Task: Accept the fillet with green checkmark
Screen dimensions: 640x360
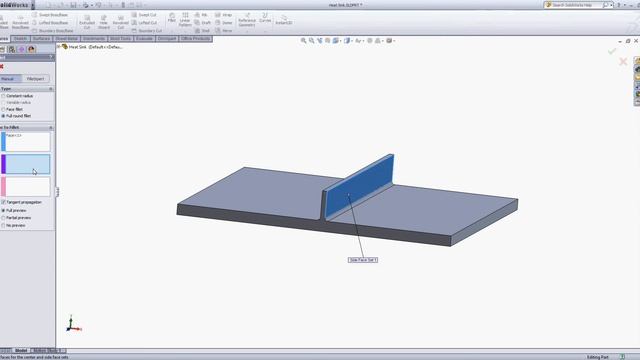Action: pos(612,51)
